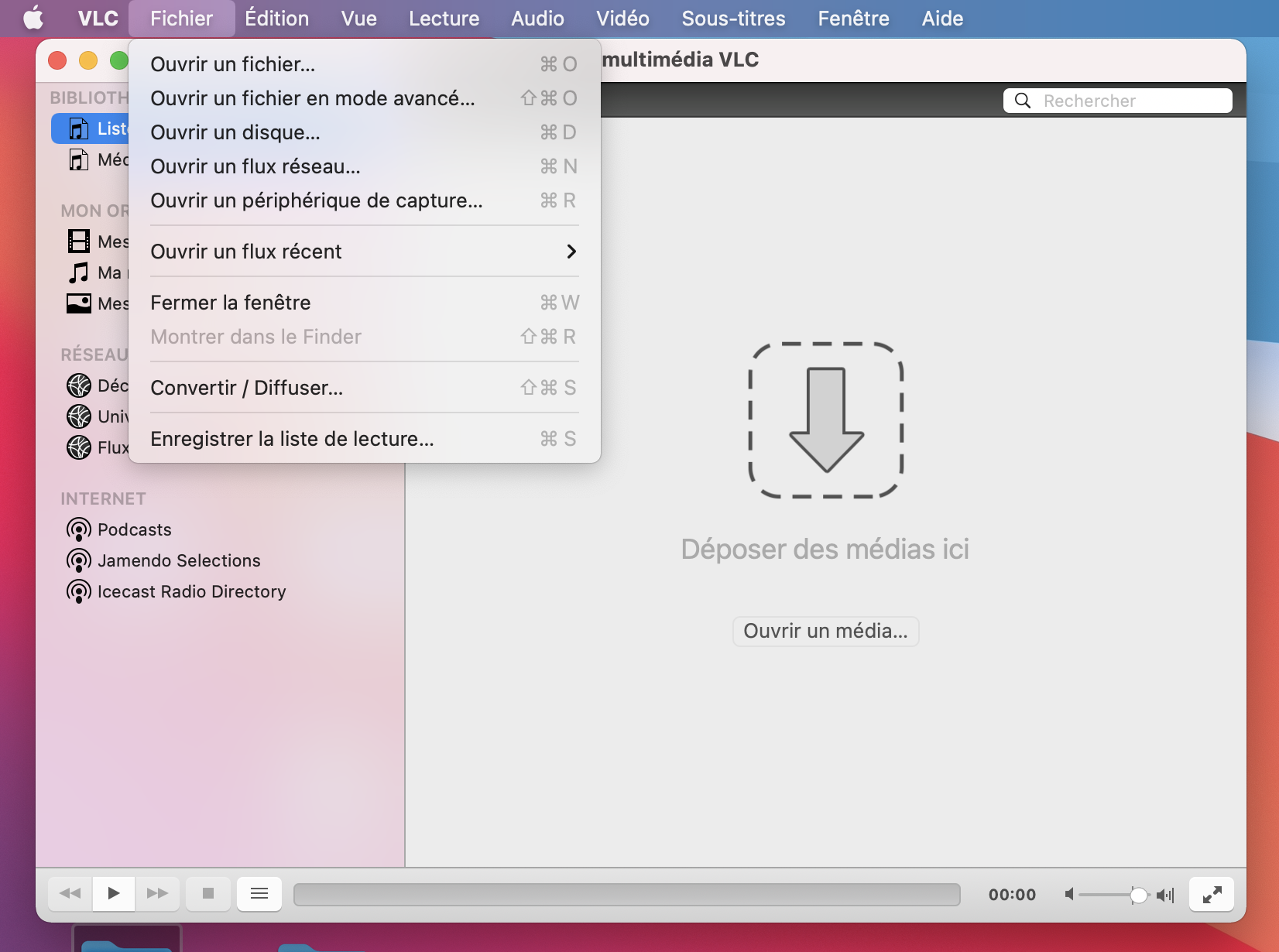Select Convertir / Diffuser...
Image resolution: width=1279 pixels, height=952 pixels.
tap(365, 388)
